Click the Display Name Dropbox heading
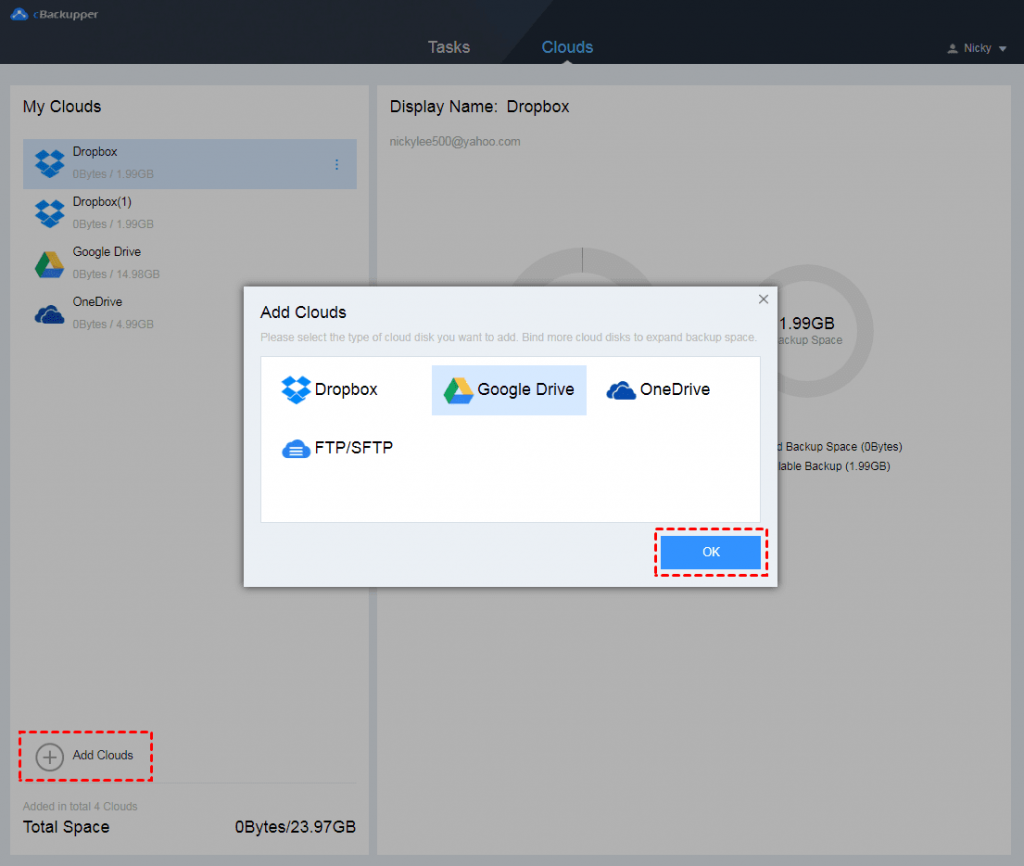The height and width of the screenshot is (866, 1024). (479, 107)
